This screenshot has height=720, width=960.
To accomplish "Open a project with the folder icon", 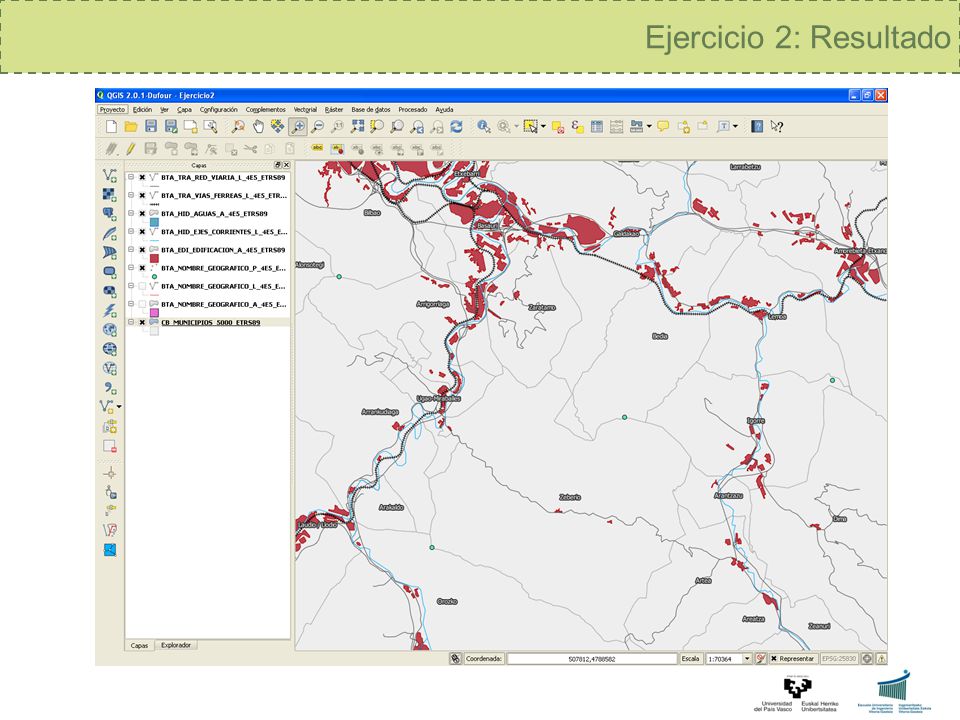I will click(x=131, y=127).
